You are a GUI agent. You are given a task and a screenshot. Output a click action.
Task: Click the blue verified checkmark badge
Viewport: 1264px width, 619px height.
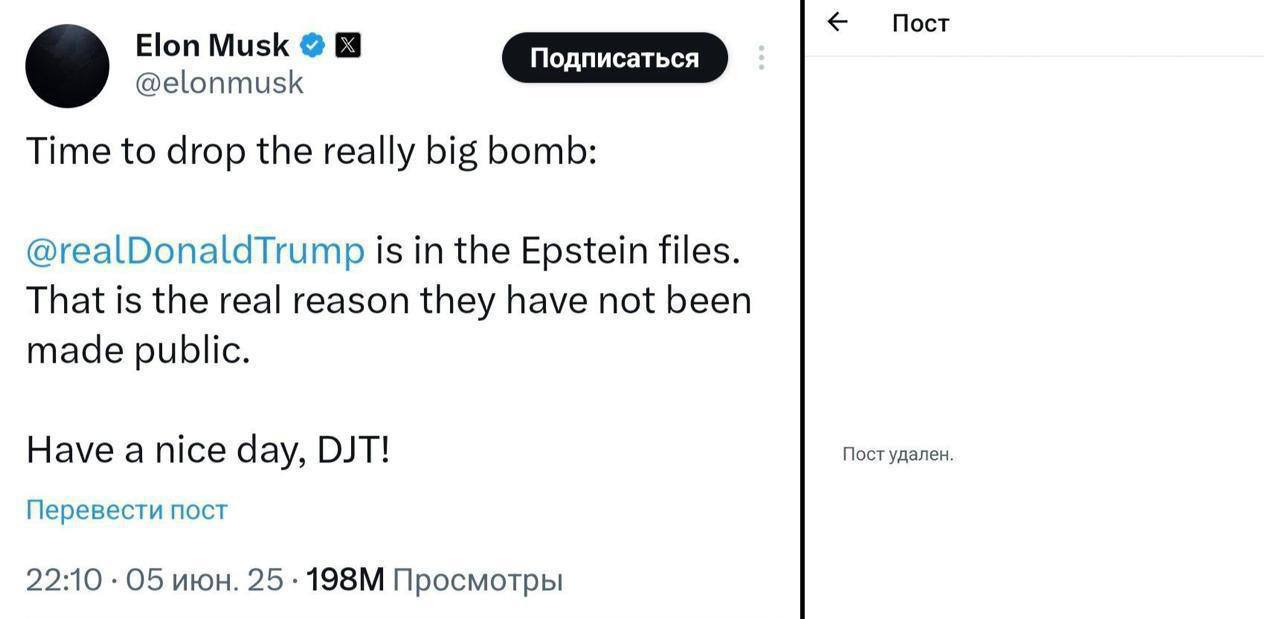coord(313,45)
